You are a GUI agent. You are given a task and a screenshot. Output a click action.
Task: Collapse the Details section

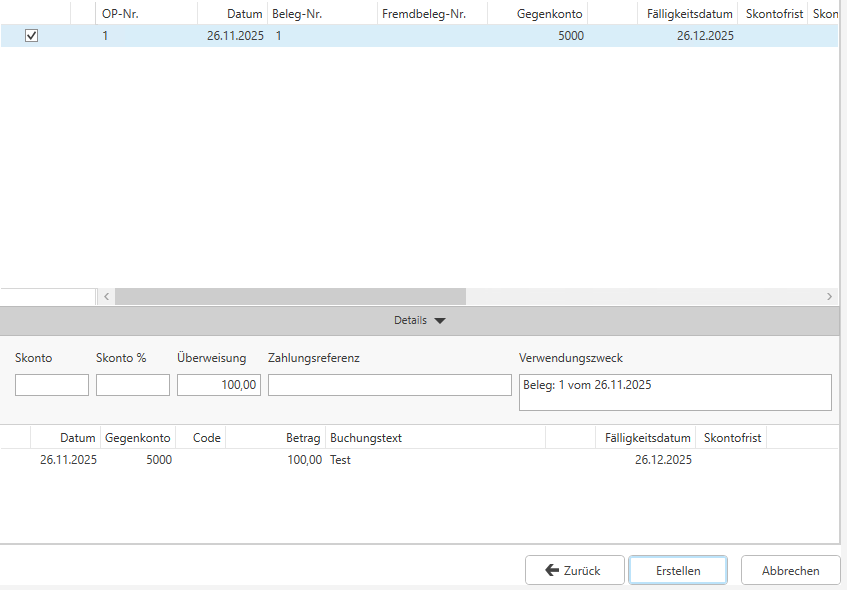click(420, 321)
